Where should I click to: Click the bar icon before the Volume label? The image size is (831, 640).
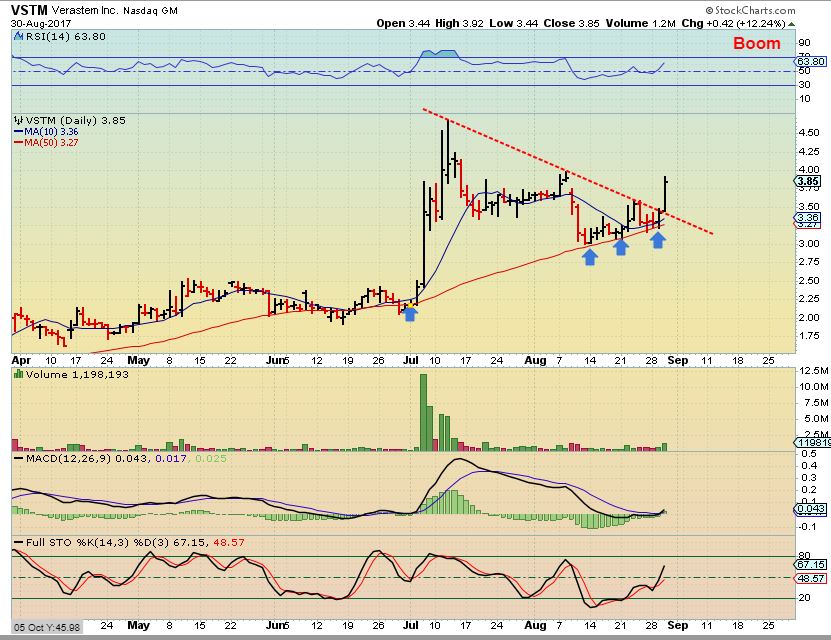tap(19, 374)
